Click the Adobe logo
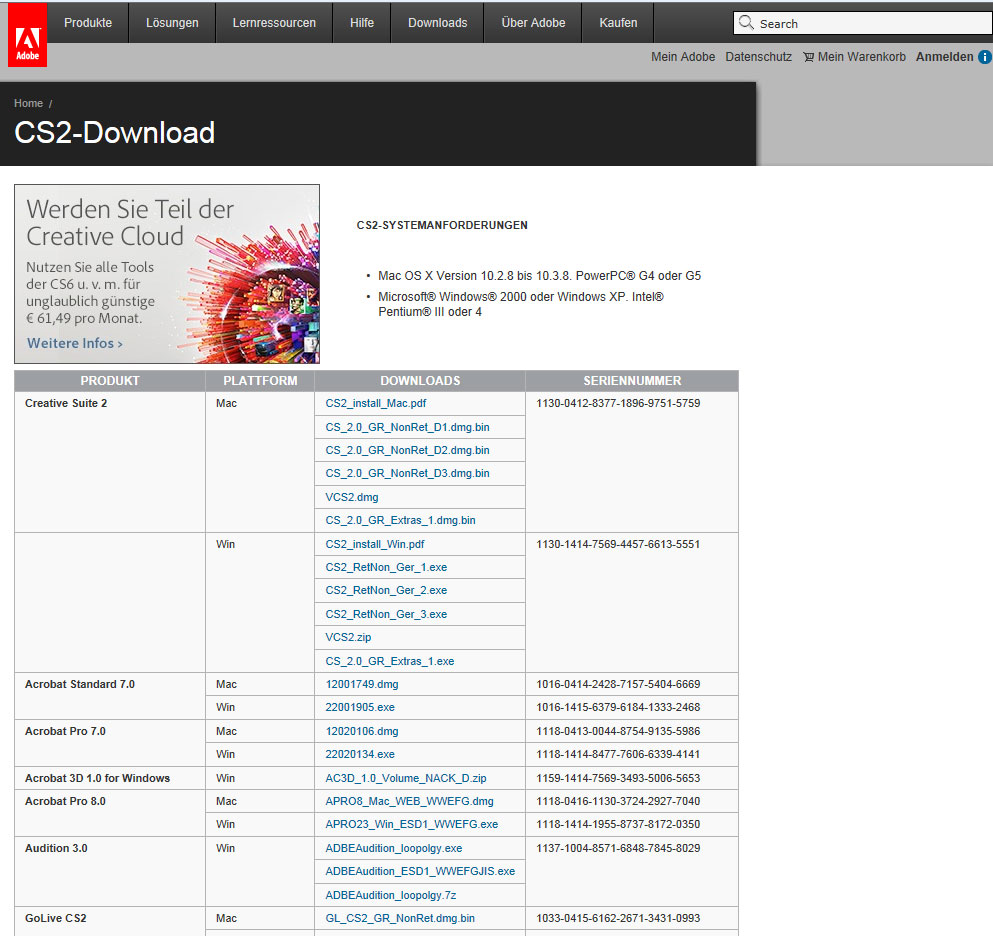Viewport: 993px width, 936px height. pos(27,35)
